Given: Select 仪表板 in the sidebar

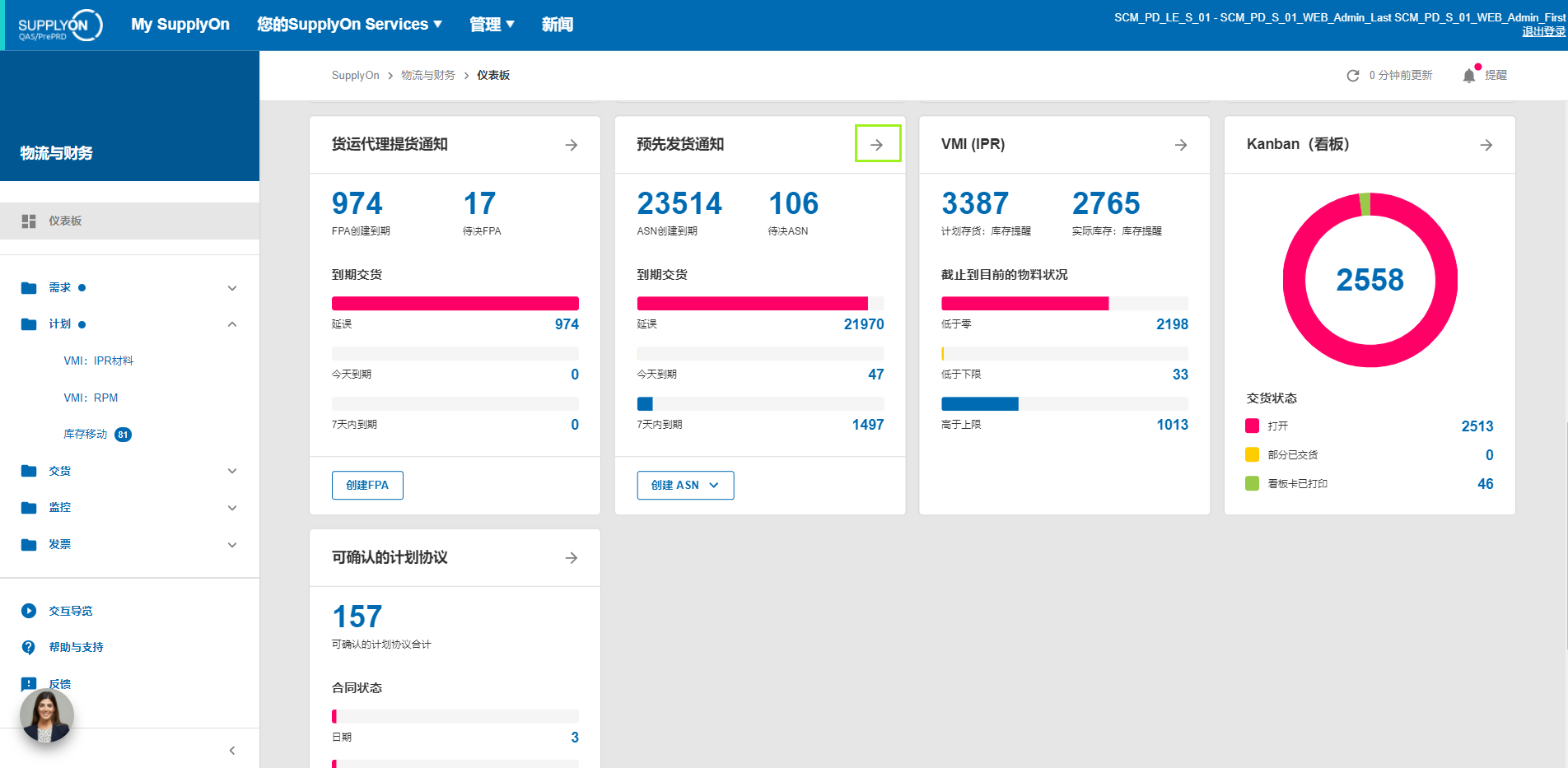Looking at the screenshot, I should (x=130, y=221).
